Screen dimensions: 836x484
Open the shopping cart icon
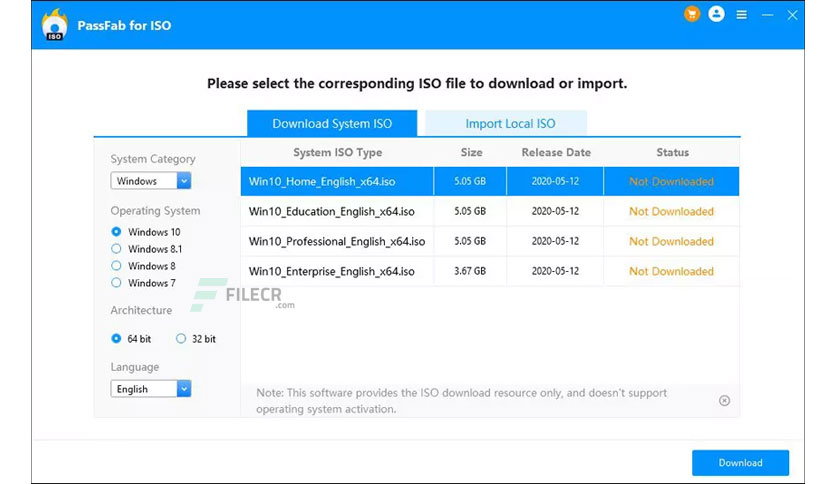tap(692, 14)
